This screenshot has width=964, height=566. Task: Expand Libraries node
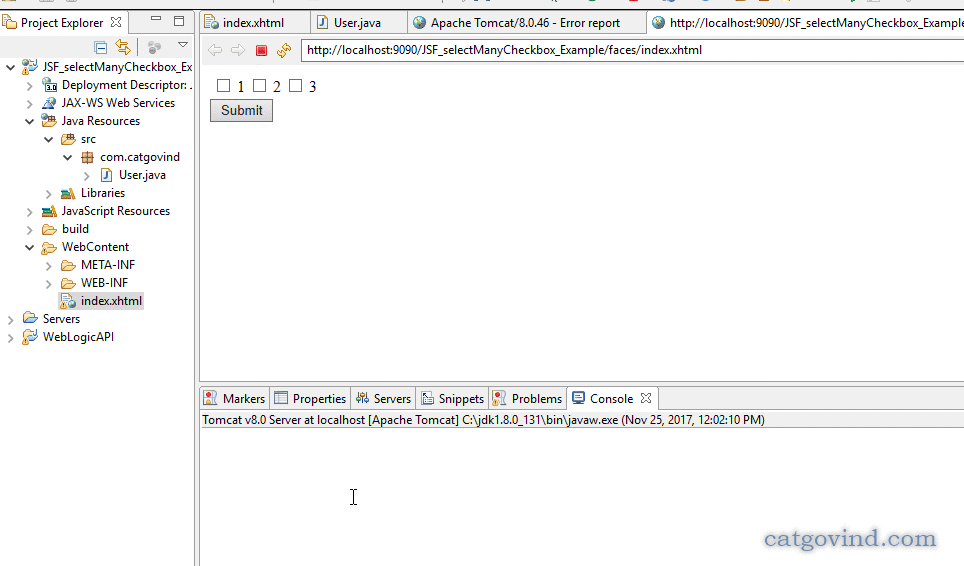click(x=49, y=194)
